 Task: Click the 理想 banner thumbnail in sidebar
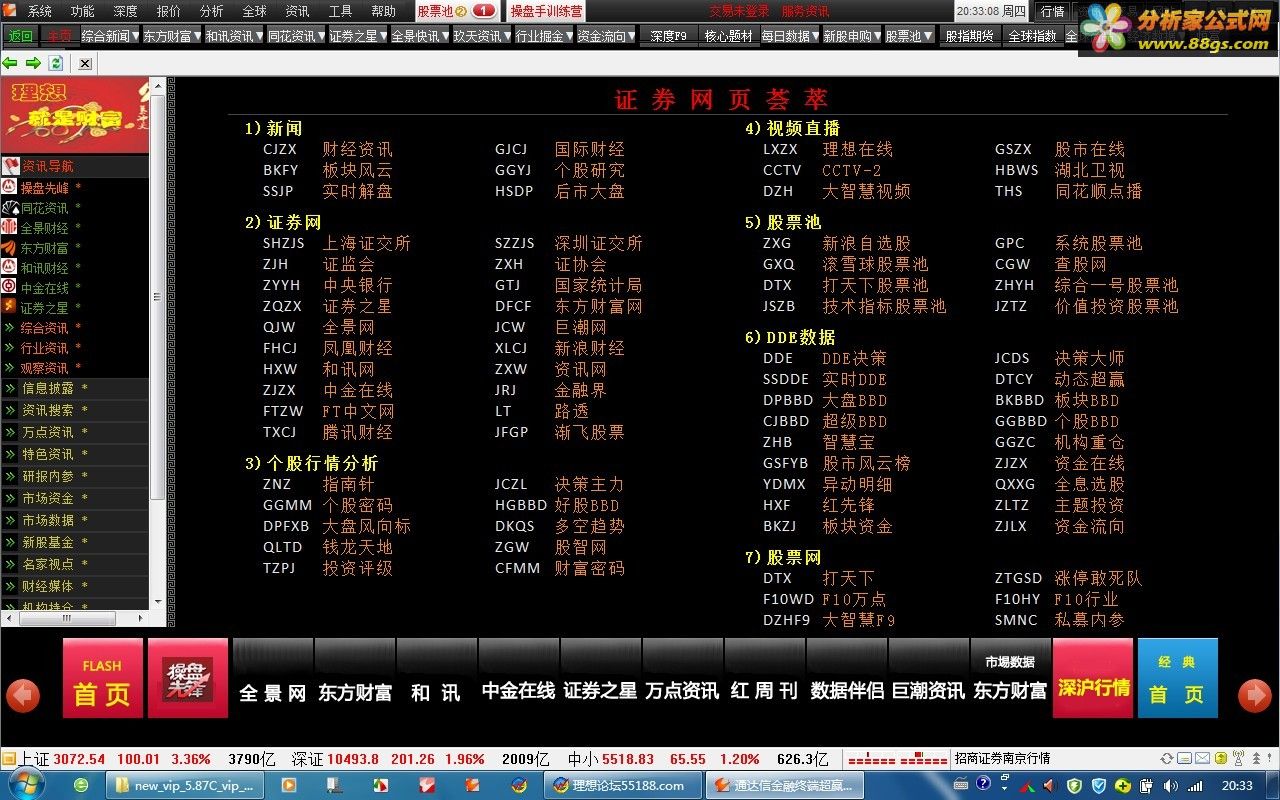[x=75, y=117]
